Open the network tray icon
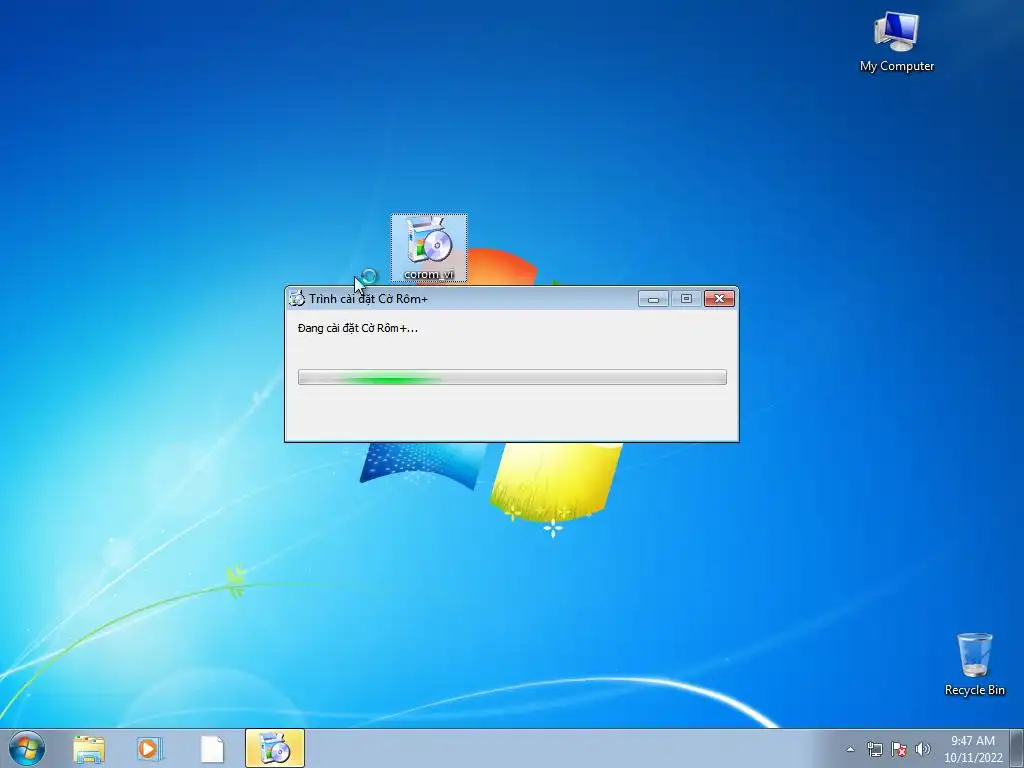Viewport: 1024px width, 768px height. click(874, 749)
